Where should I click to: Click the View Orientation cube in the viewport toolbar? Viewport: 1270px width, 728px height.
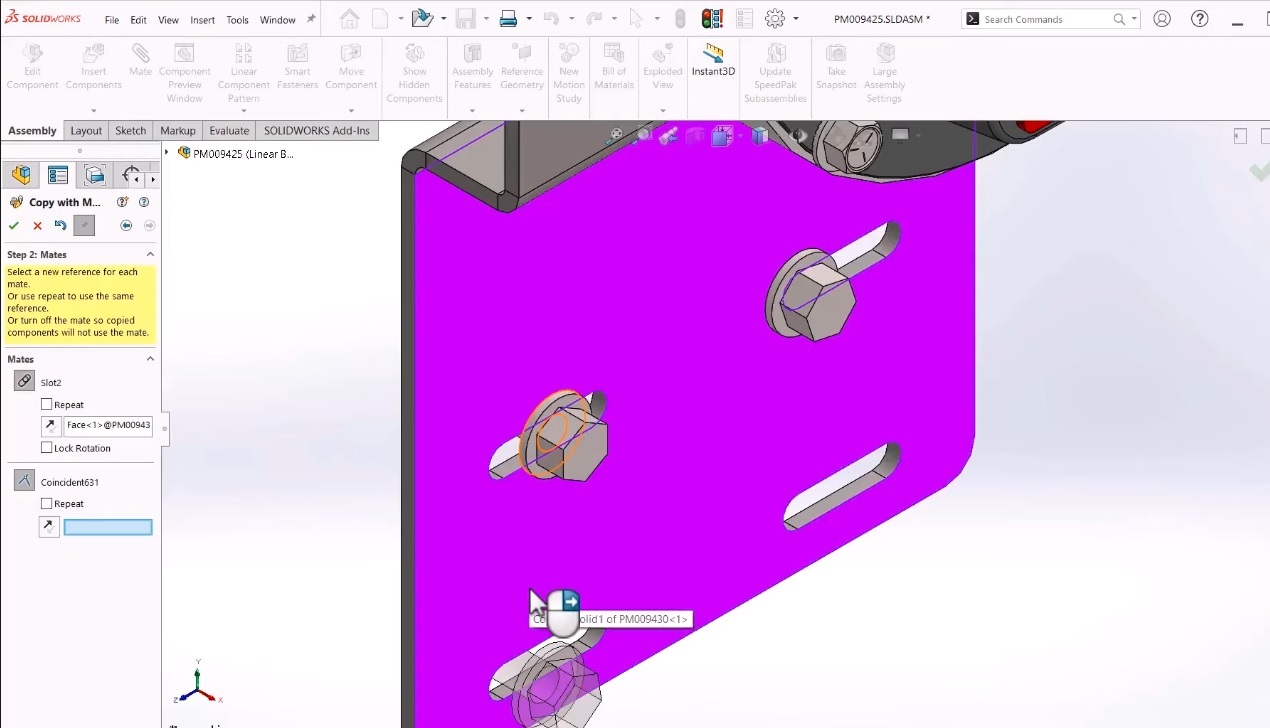tap(722, 136)
